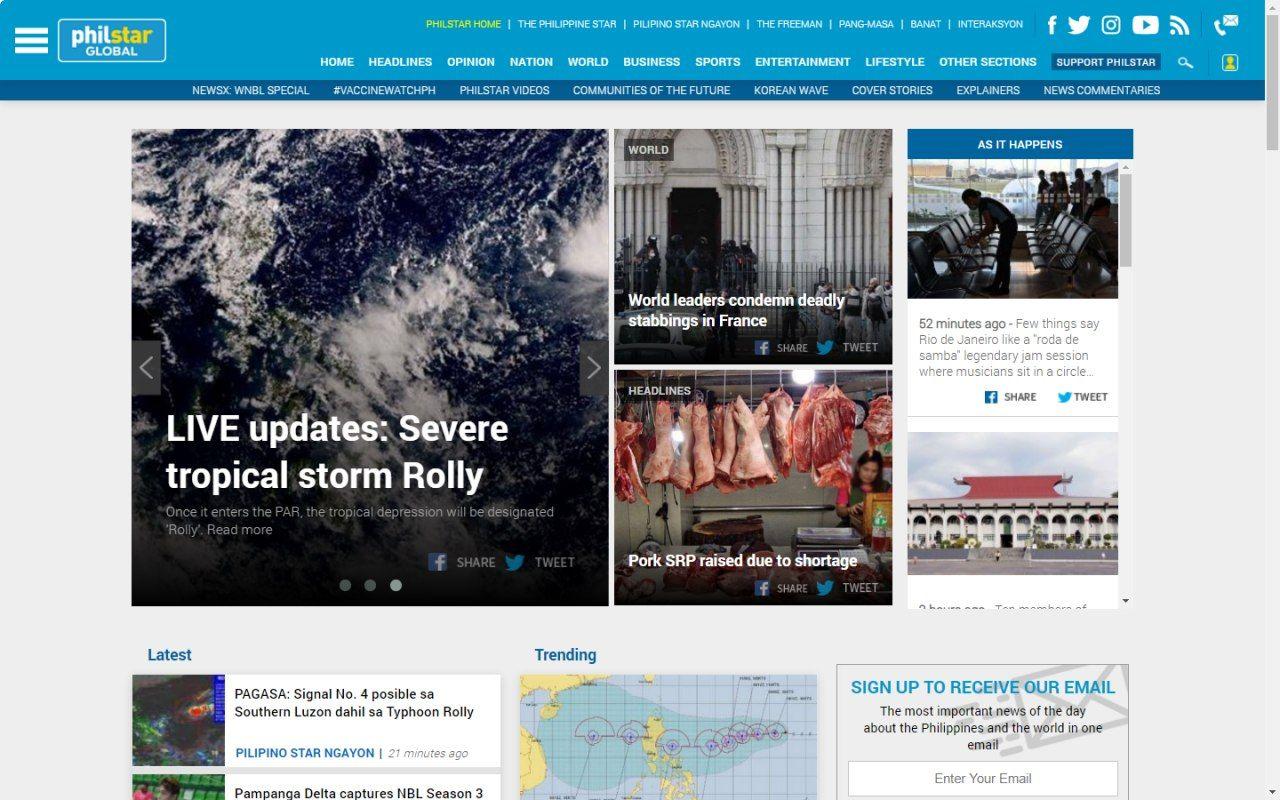1280x800 pixels.
Task: Click the Enter Your Email field
Action: (982, 778)
